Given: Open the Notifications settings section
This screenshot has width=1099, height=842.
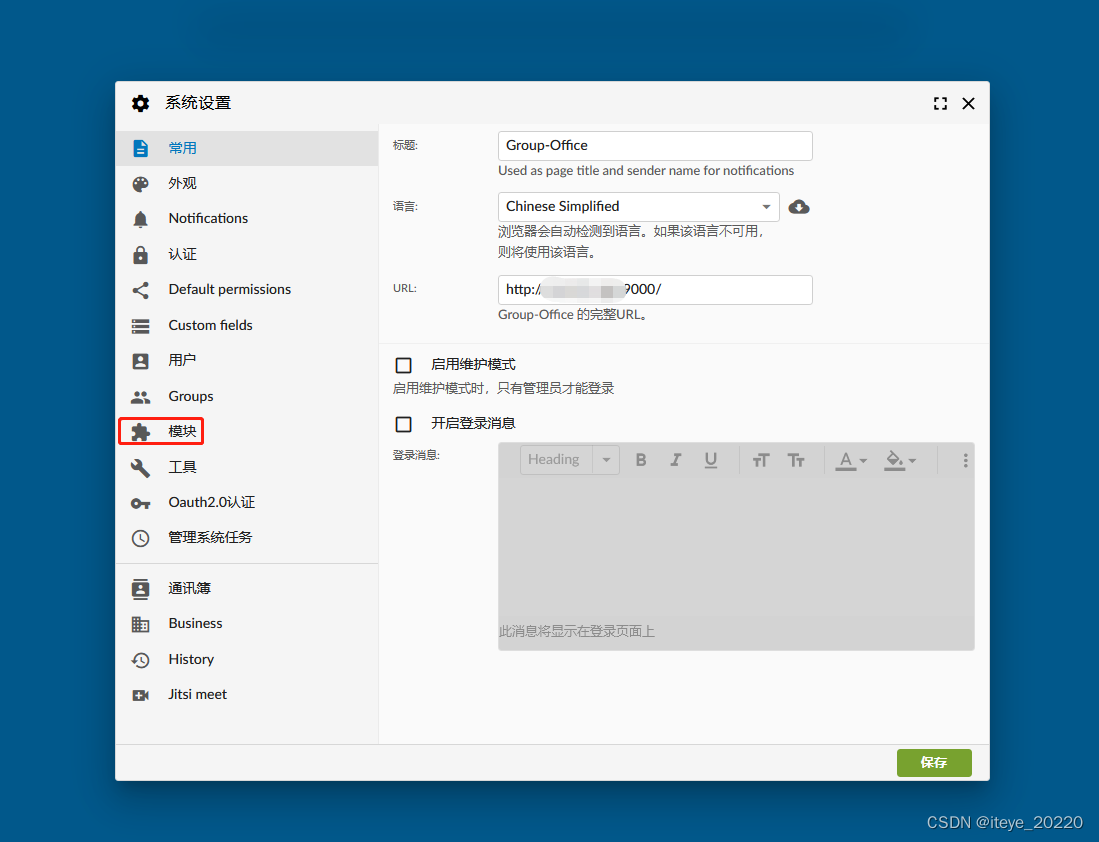Looking at the screenshot, I should 247,219.
